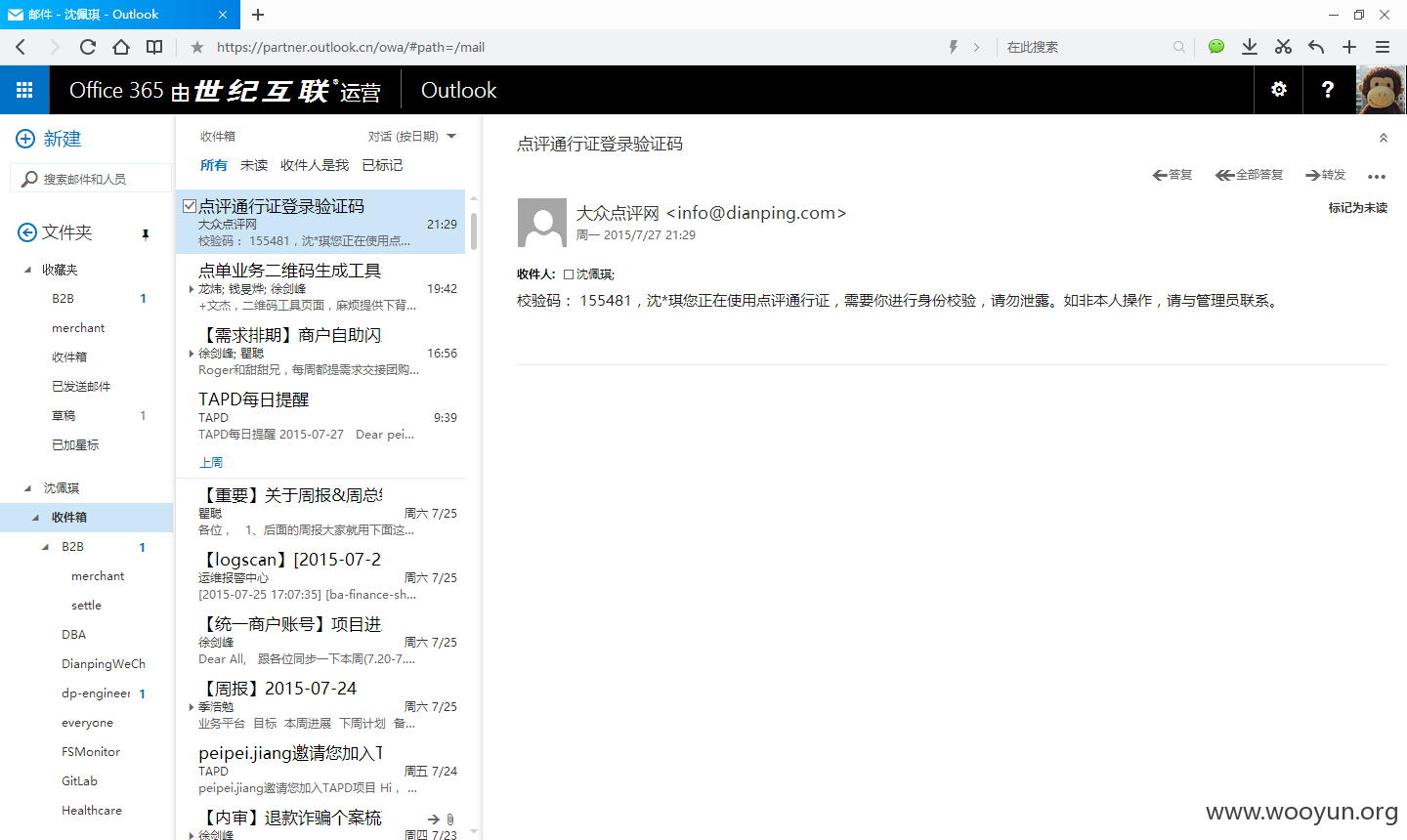Image resolution: width=1407 pixels, height=840 pixels.
Task: Open the 【logscan】[2015-07-2 message
Action: (320, 576)
